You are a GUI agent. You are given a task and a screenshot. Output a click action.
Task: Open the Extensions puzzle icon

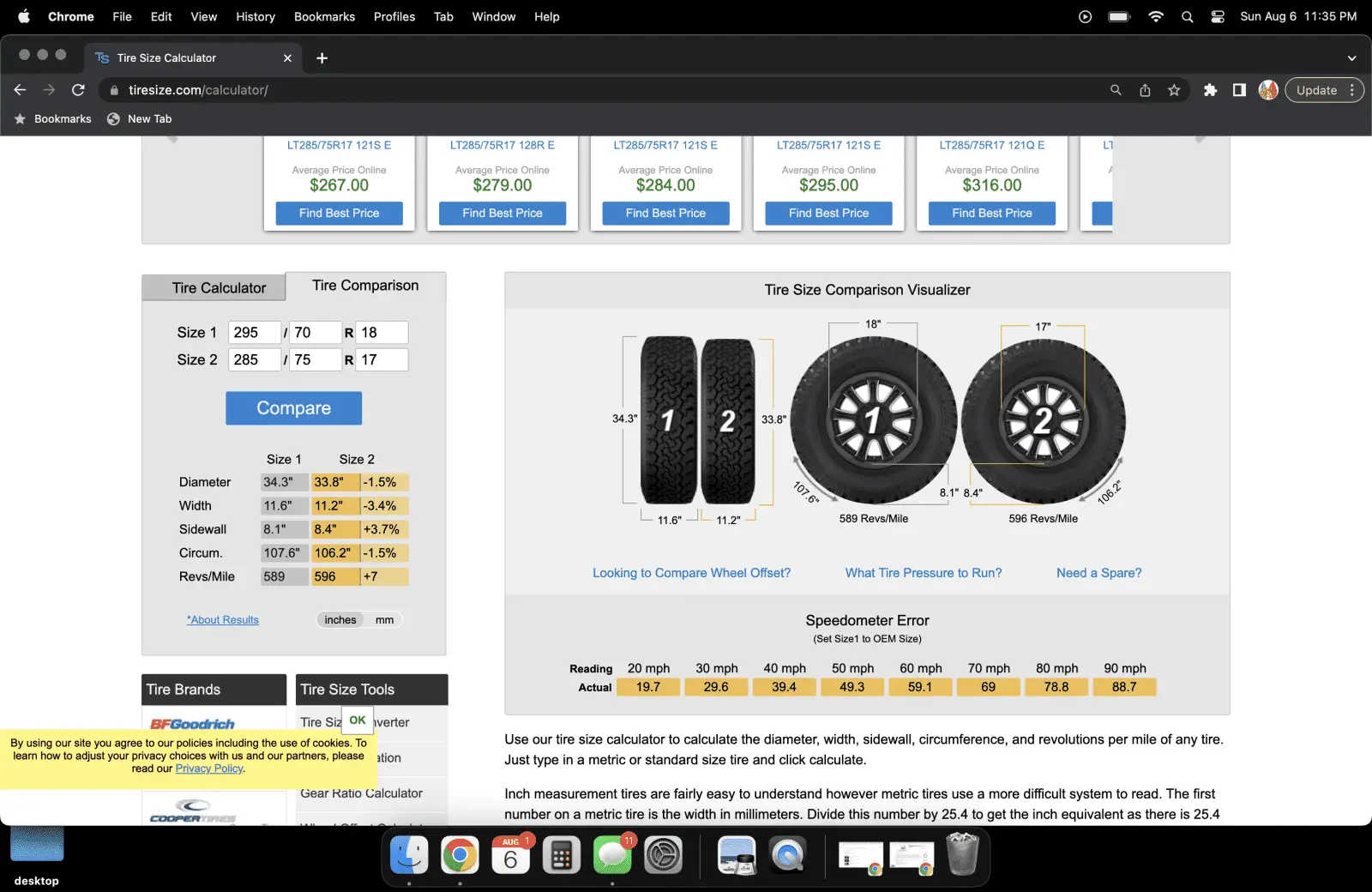click(1210, 90)
